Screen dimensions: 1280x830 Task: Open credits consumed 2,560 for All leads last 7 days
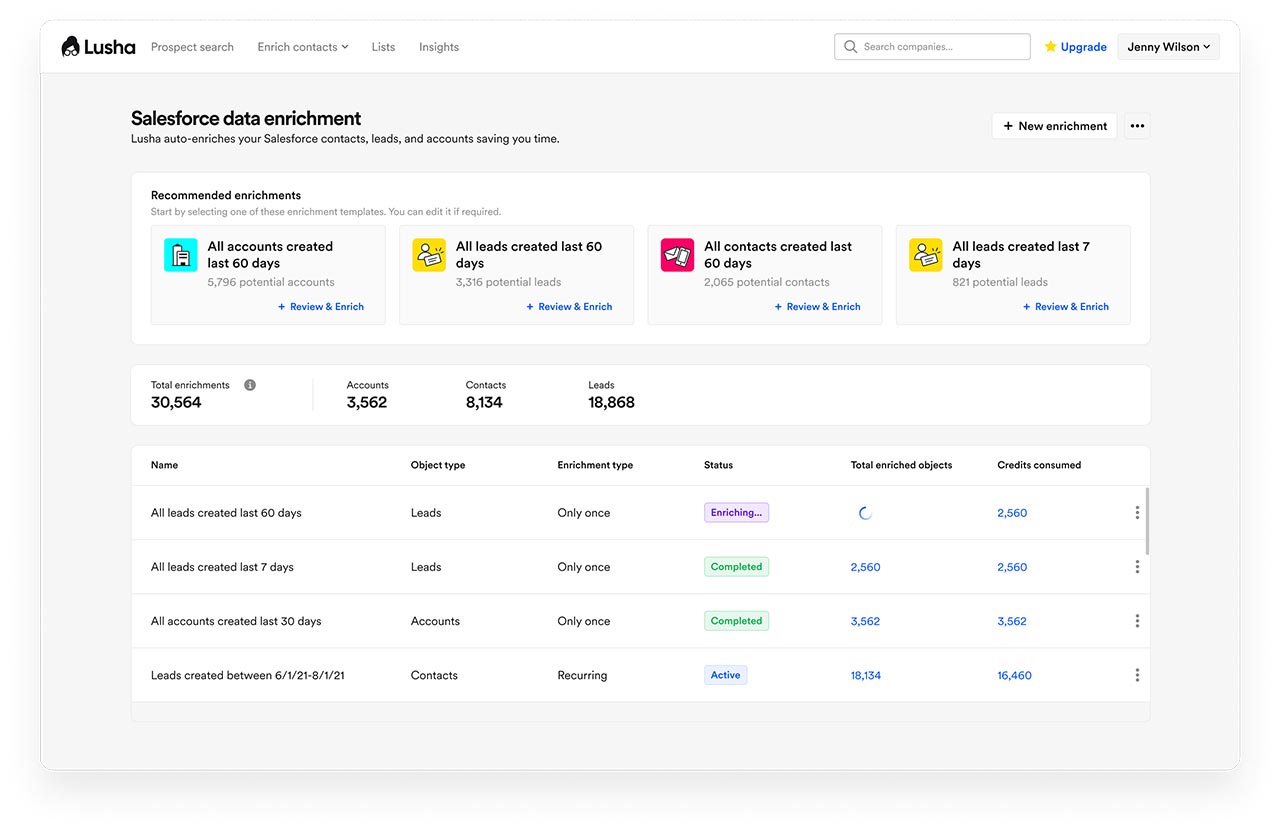pyautogui.click(x=1012, y=567)
